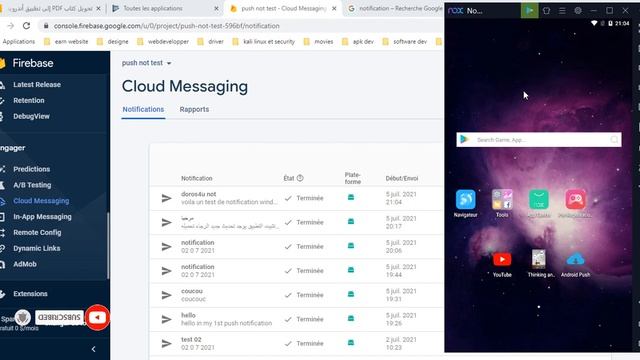Collapse Firebase sidebar with chevron
The height and width of the screenshot is (360, 640).
click(93, 349)
